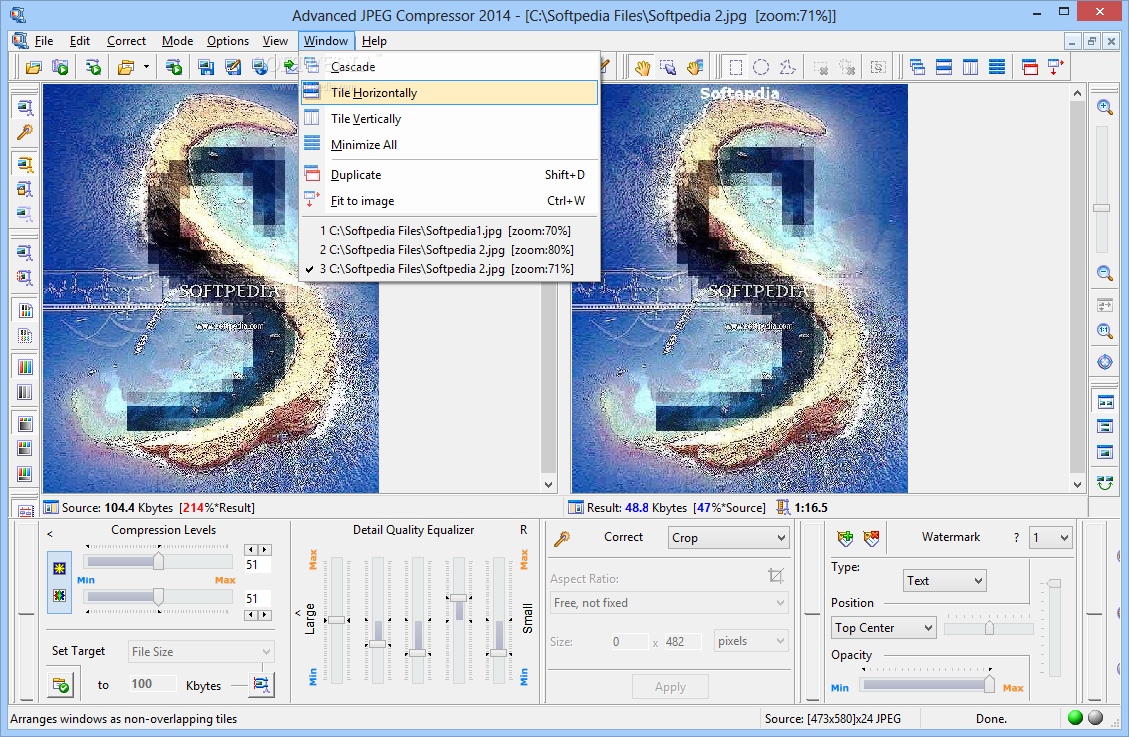Screen dimensions: 1129x737
Task: Open the Aspect Ratio dropdown
Action: pyautogui.click(x=669, y=603)
